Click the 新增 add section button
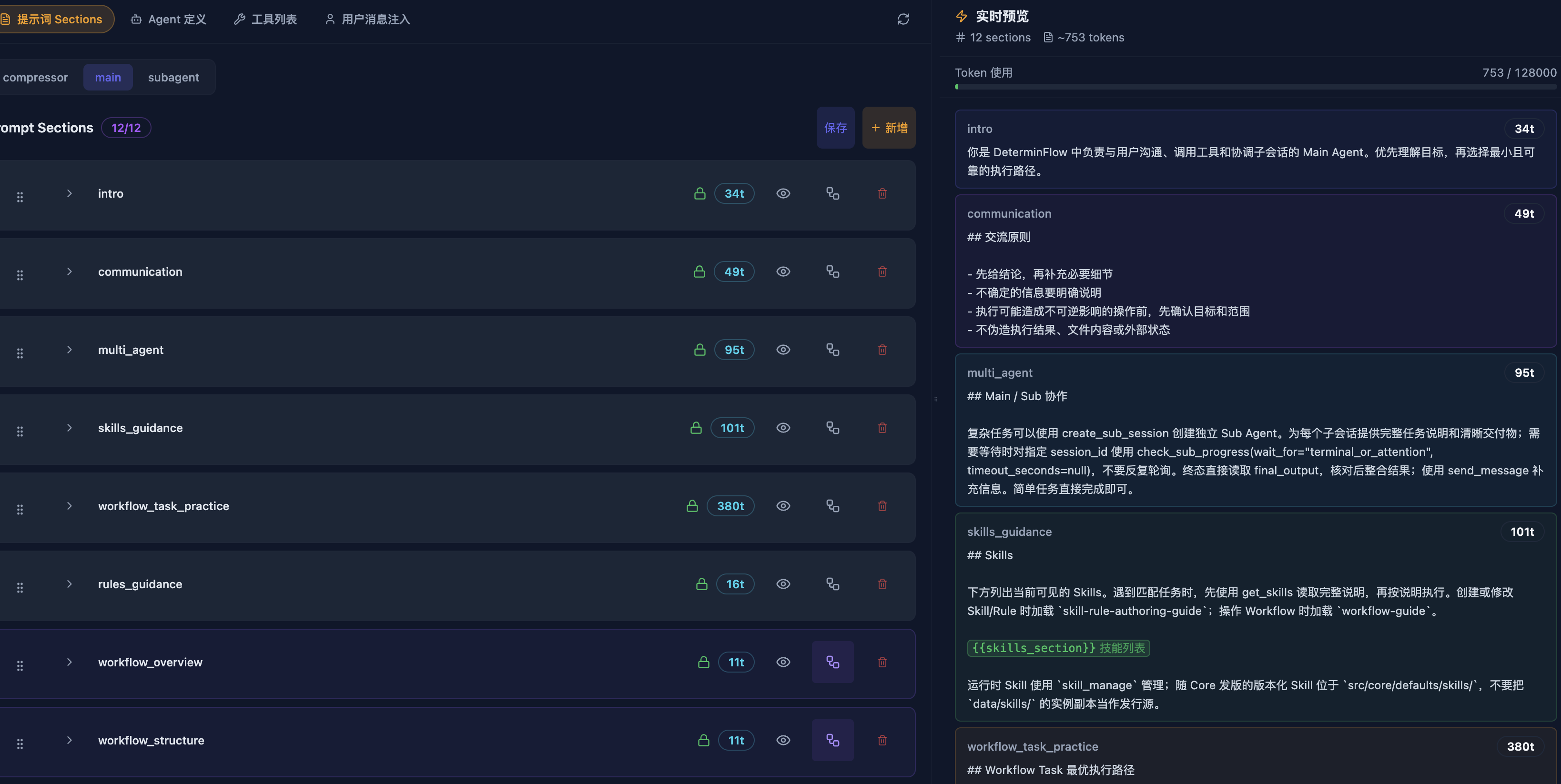 point(888,128)
